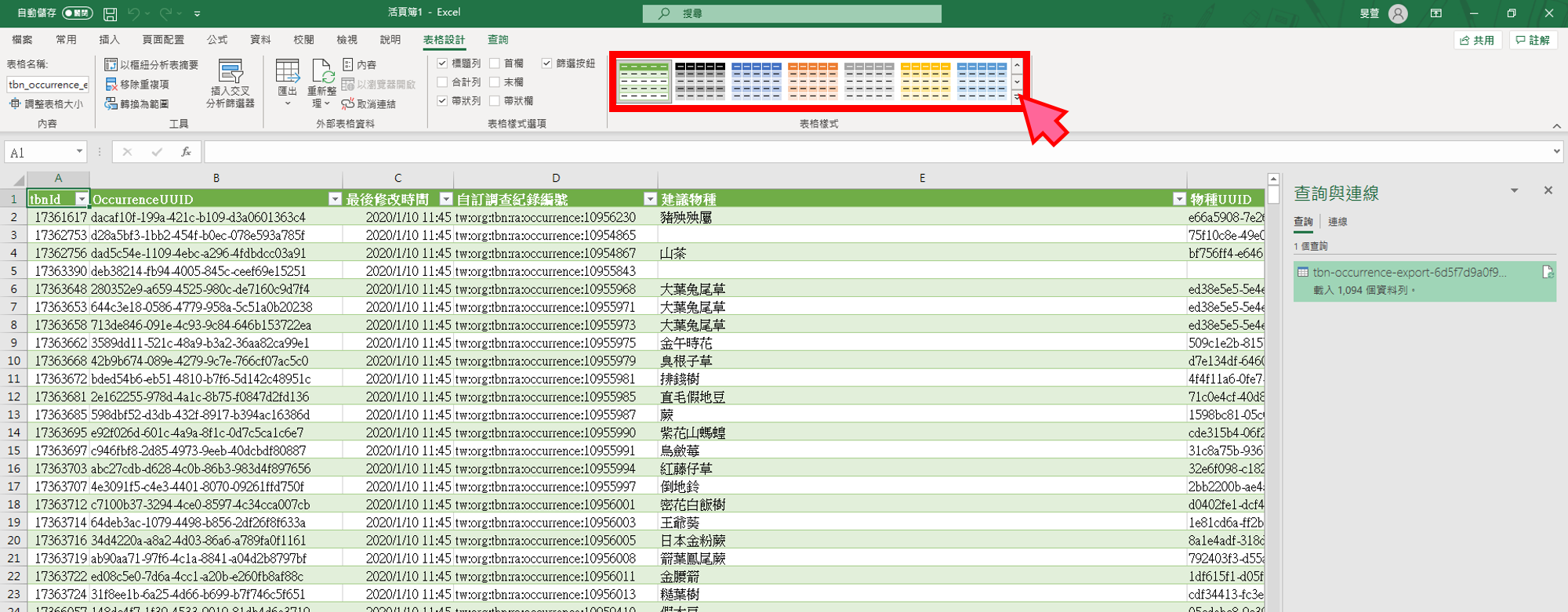Image resolution: width=1568 pixels, height=612 pixels.
Task: Click 插入交叉分析篩選器 insert slicer
Action: tap(230, 84)
